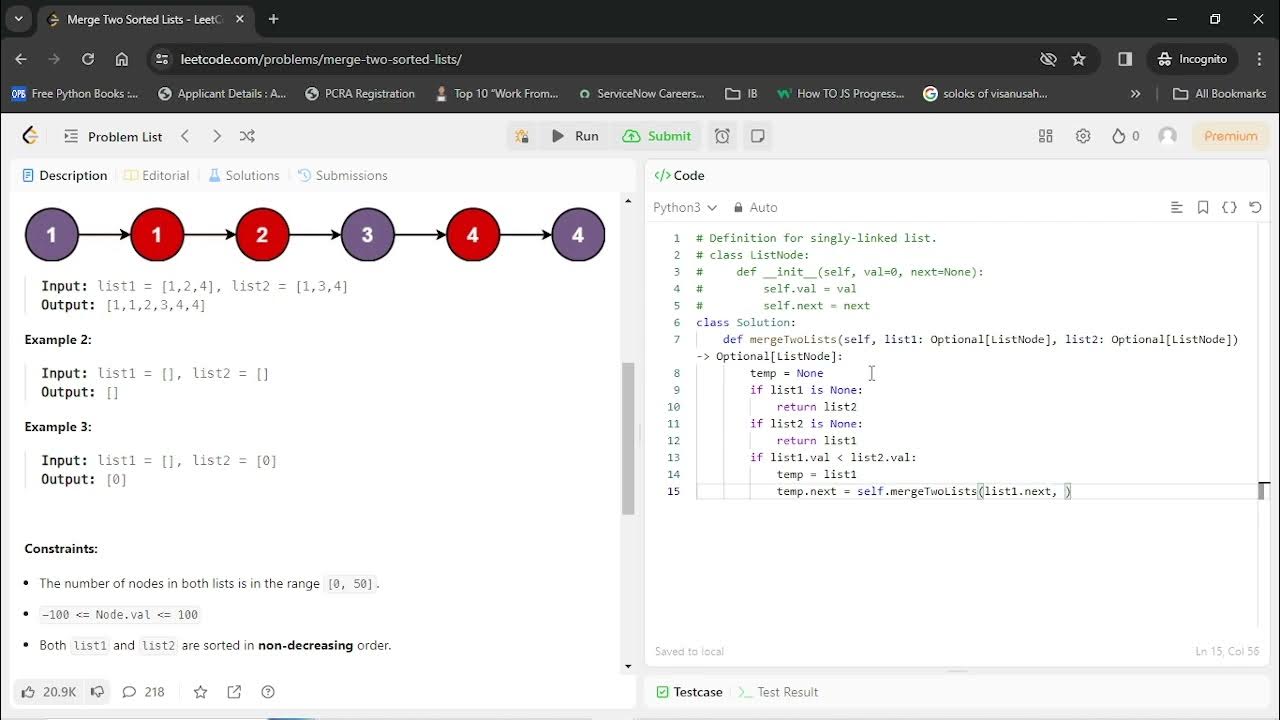The height and width of the screenshot is (720, 1280).
Task: Open ServiceNow Careers bookmark
Action: coord(641,93)
